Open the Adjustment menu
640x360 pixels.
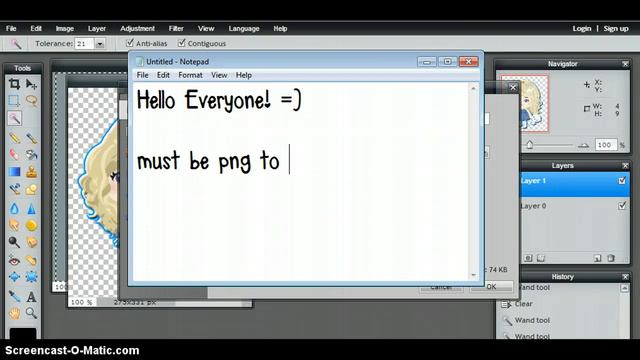(137, 29)
